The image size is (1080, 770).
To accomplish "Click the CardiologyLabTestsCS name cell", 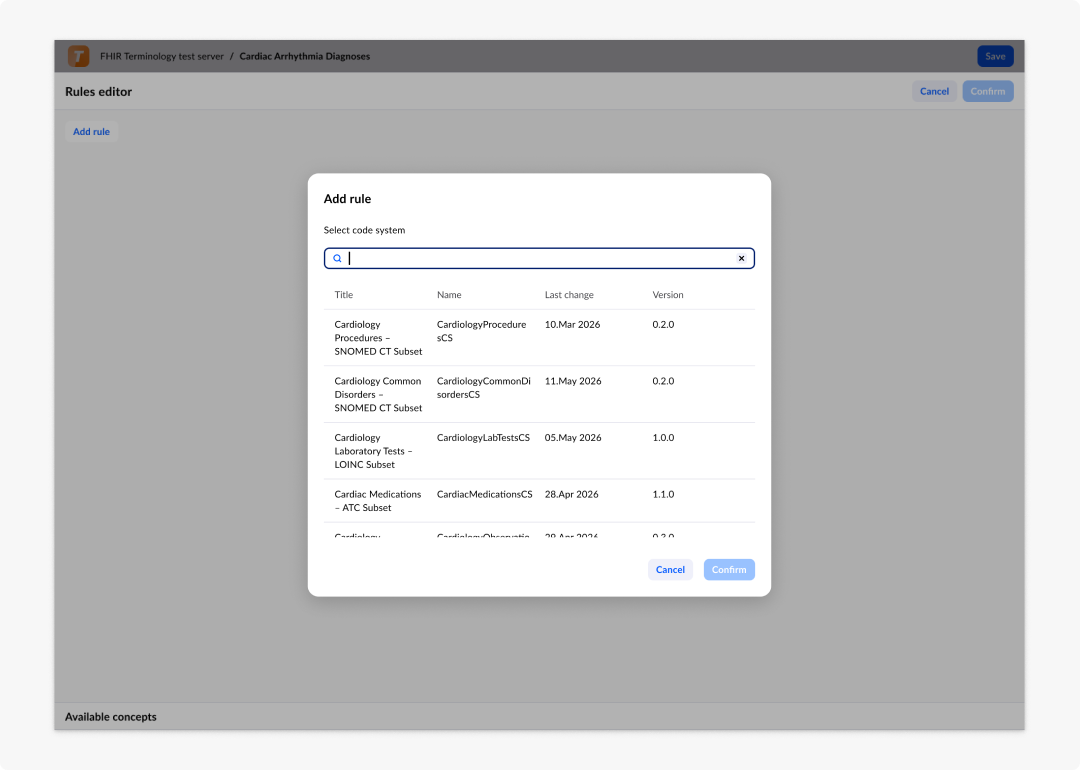I will click(483, 437).
